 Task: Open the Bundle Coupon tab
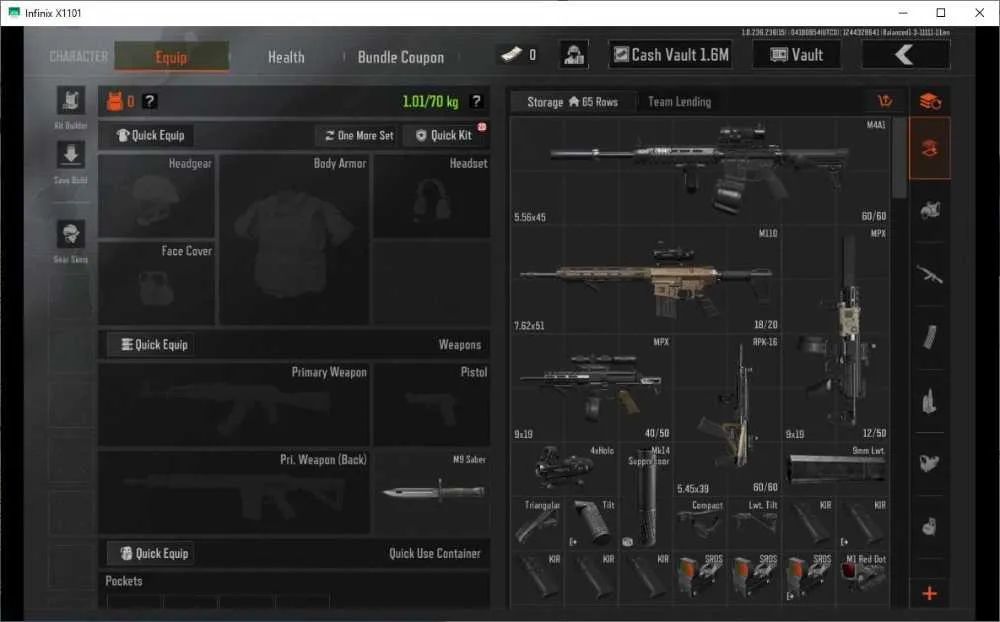(401, 57)
